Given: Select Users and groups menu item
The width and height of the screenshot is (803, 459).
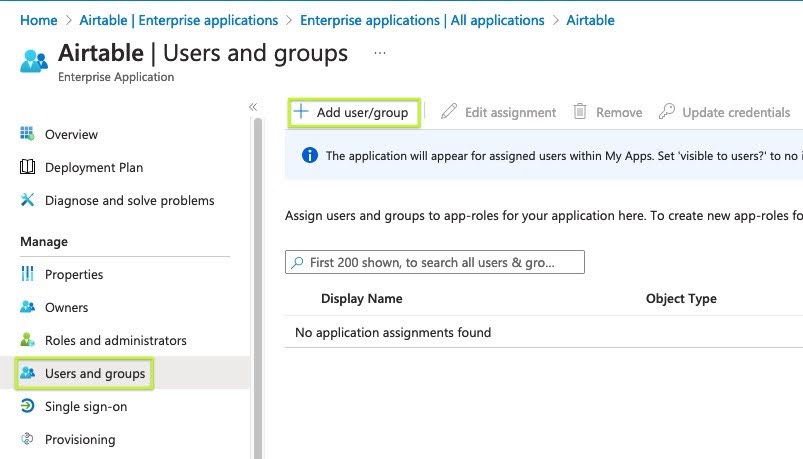Looking at the screenshot, I should 95,373.
